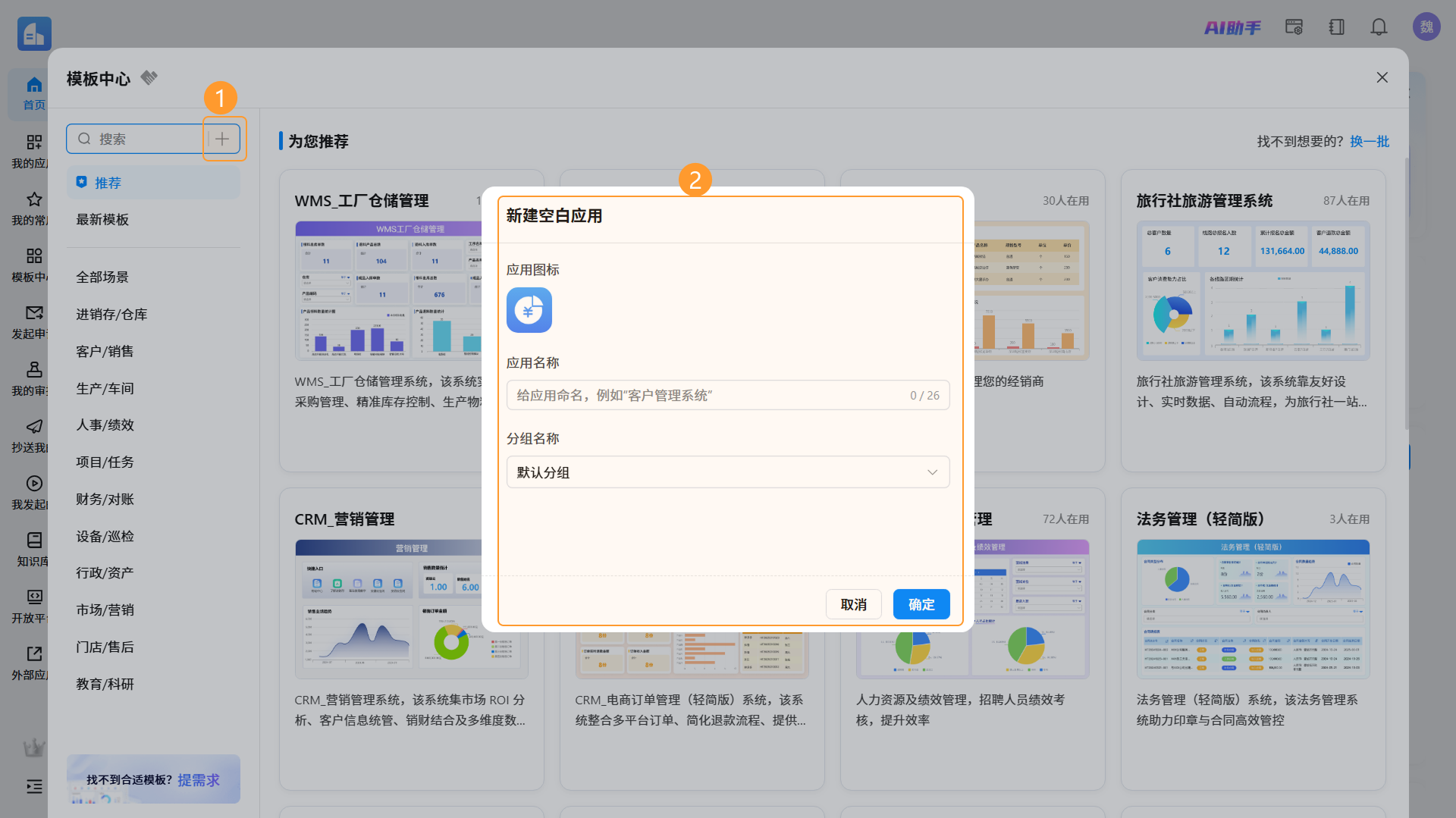Go to 首页 home in sidebar

[x=34, y=94]
